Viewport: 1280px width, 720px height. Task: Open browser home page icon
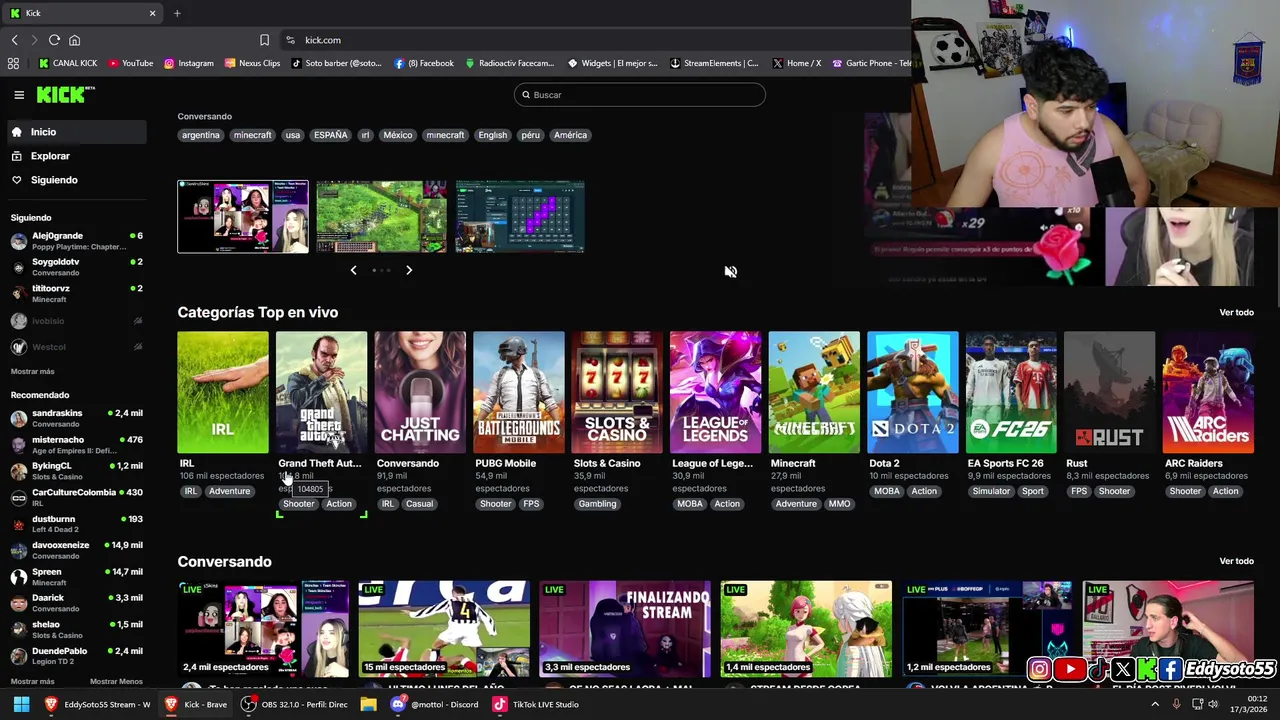click(74, 40)
